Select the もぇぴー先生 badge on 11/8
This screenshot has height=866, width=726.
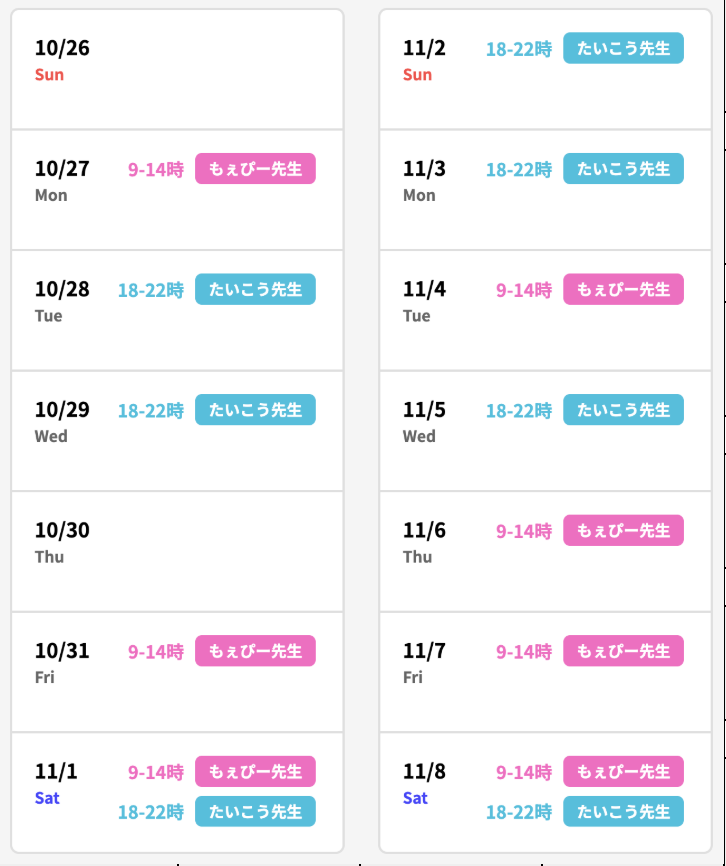tap(623, 772)
